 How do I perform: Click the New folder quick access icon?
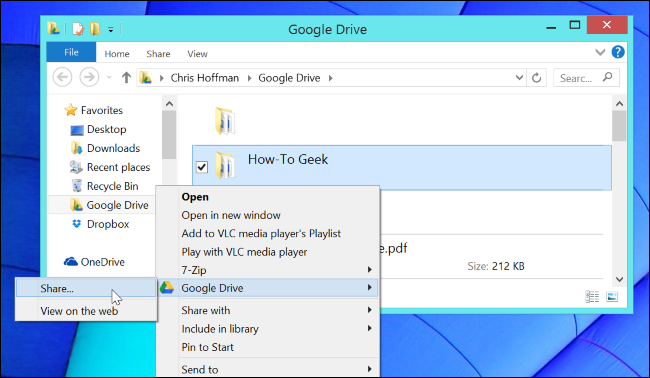(95, 29)
